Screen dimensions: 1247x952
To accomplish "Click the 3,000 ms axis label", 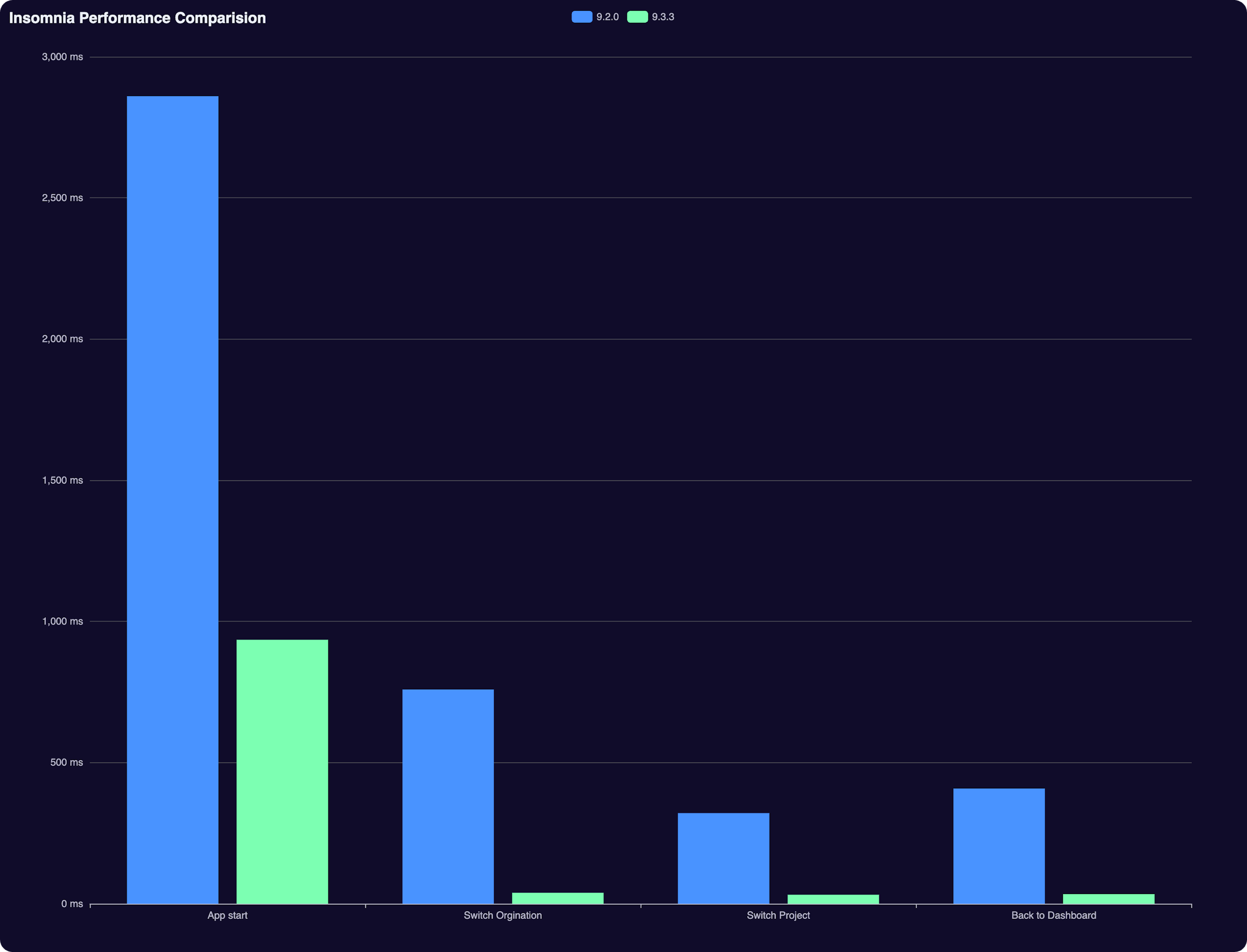I will (62, 57).
